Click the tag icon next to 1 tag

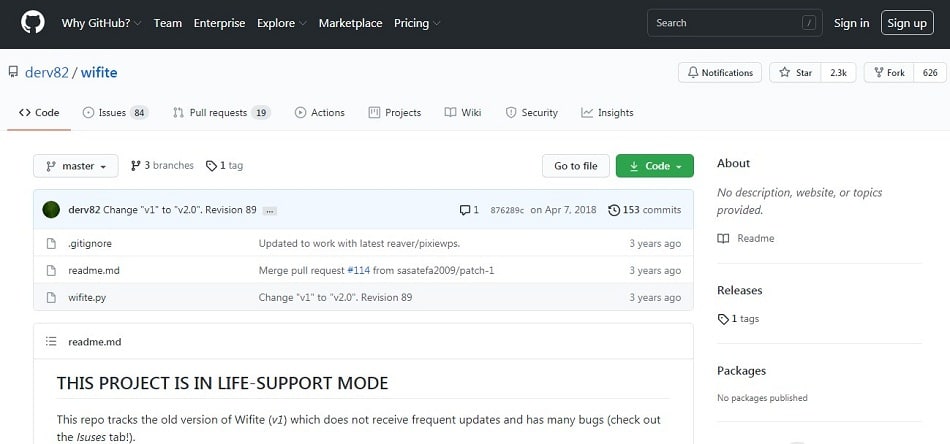211,166
